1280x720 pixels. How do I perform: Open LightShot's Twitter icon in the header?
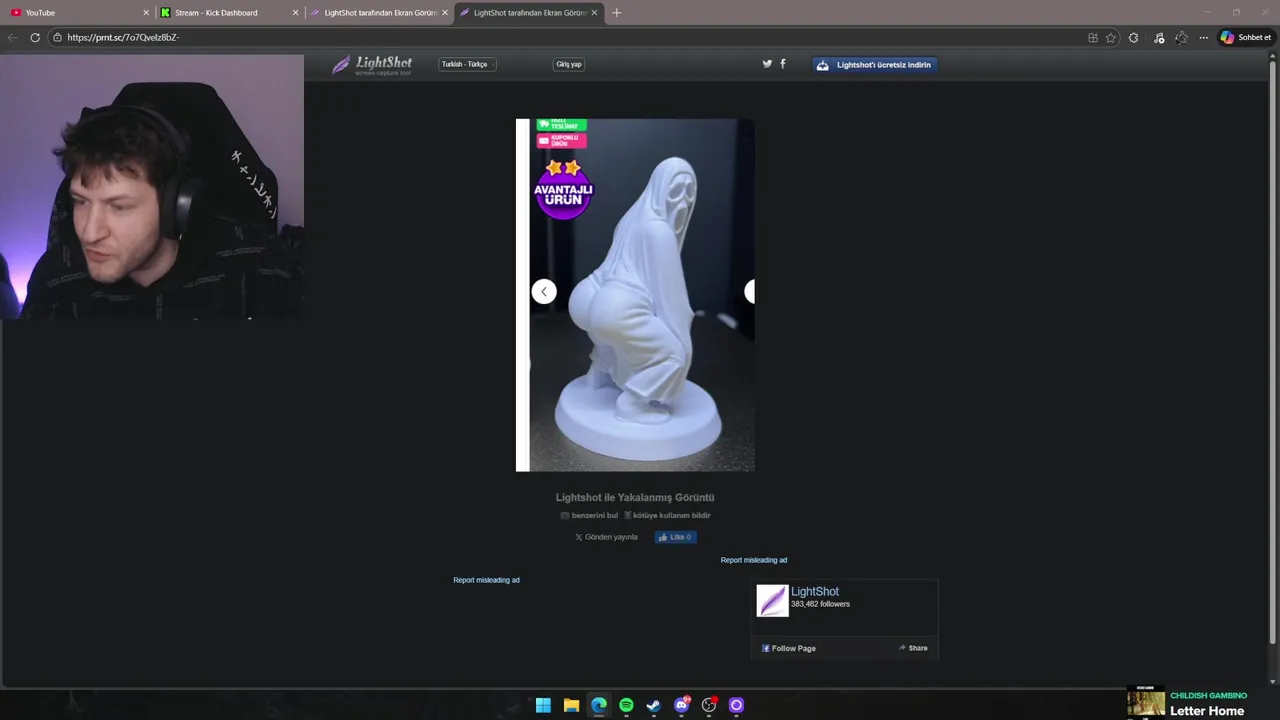767,63
